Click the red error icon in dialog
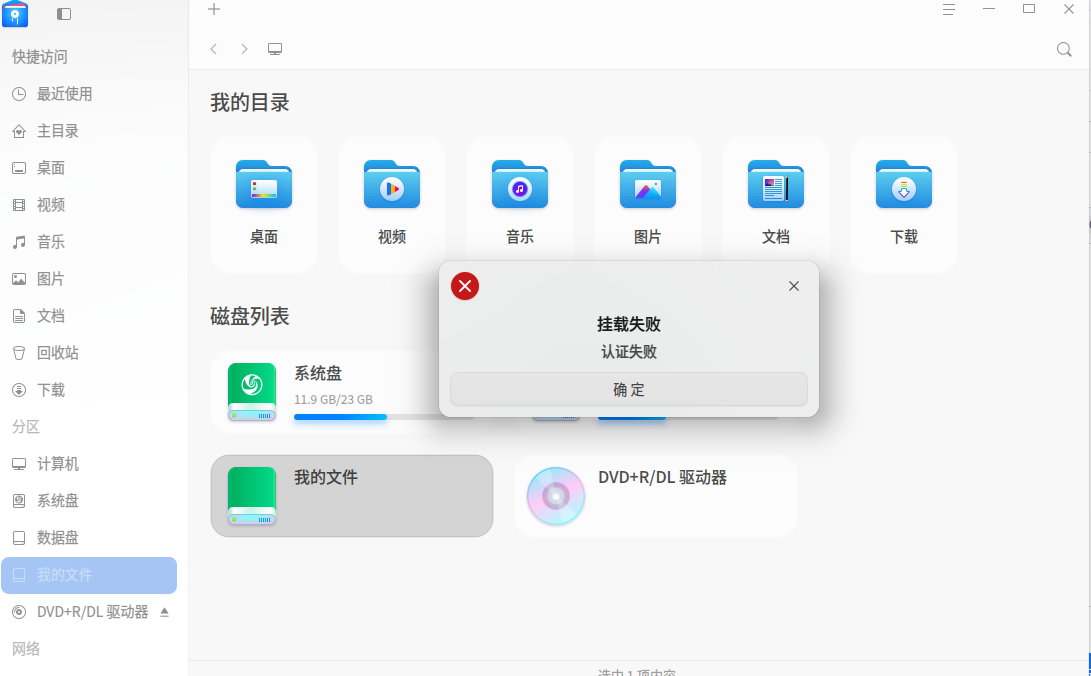This screenshot has width=1091, height=676. pyautogui.click(x=465, y=286)
